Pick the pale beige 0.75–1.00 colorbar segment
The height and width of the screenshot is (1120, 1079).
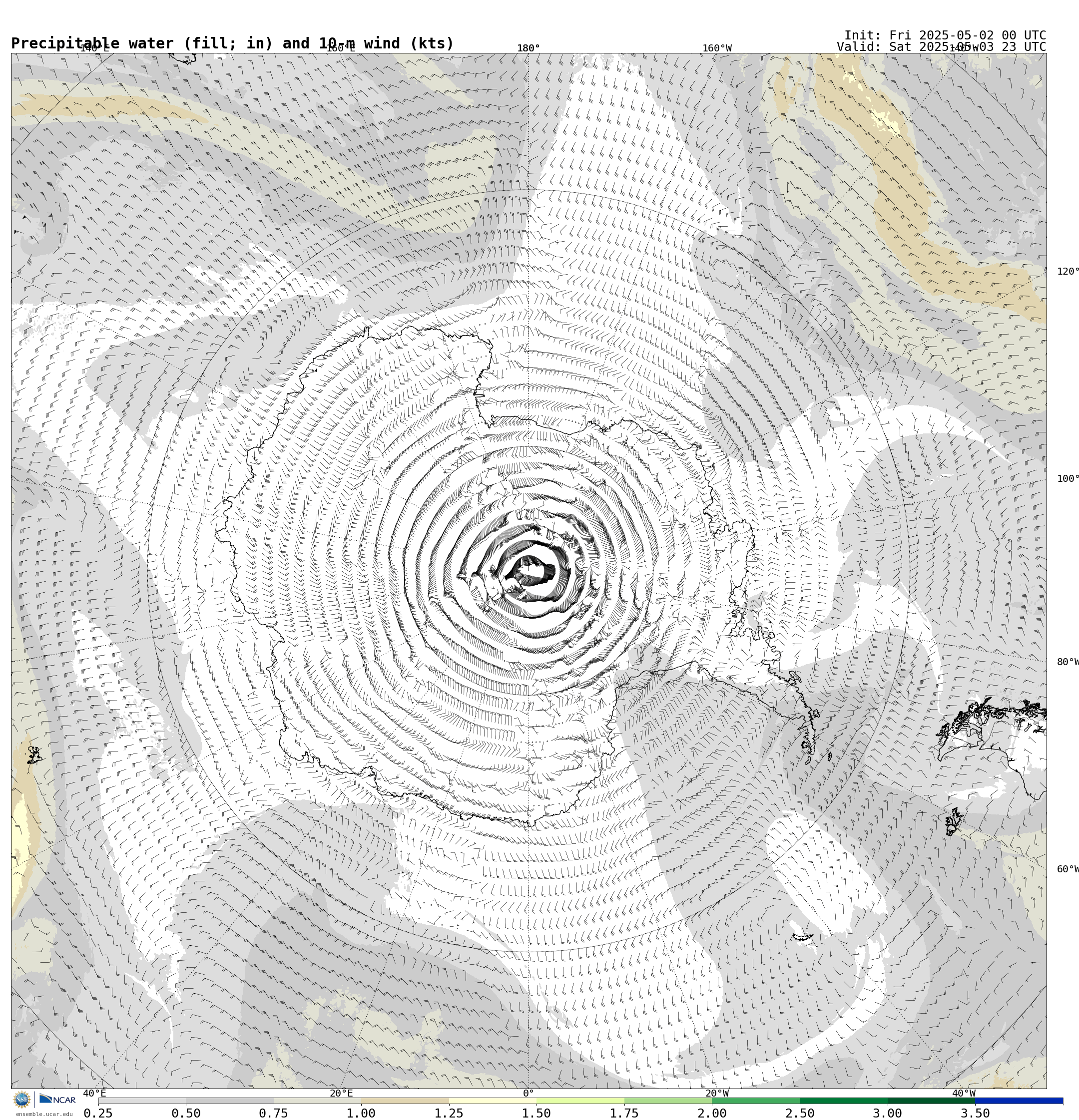click(317, 1101)
